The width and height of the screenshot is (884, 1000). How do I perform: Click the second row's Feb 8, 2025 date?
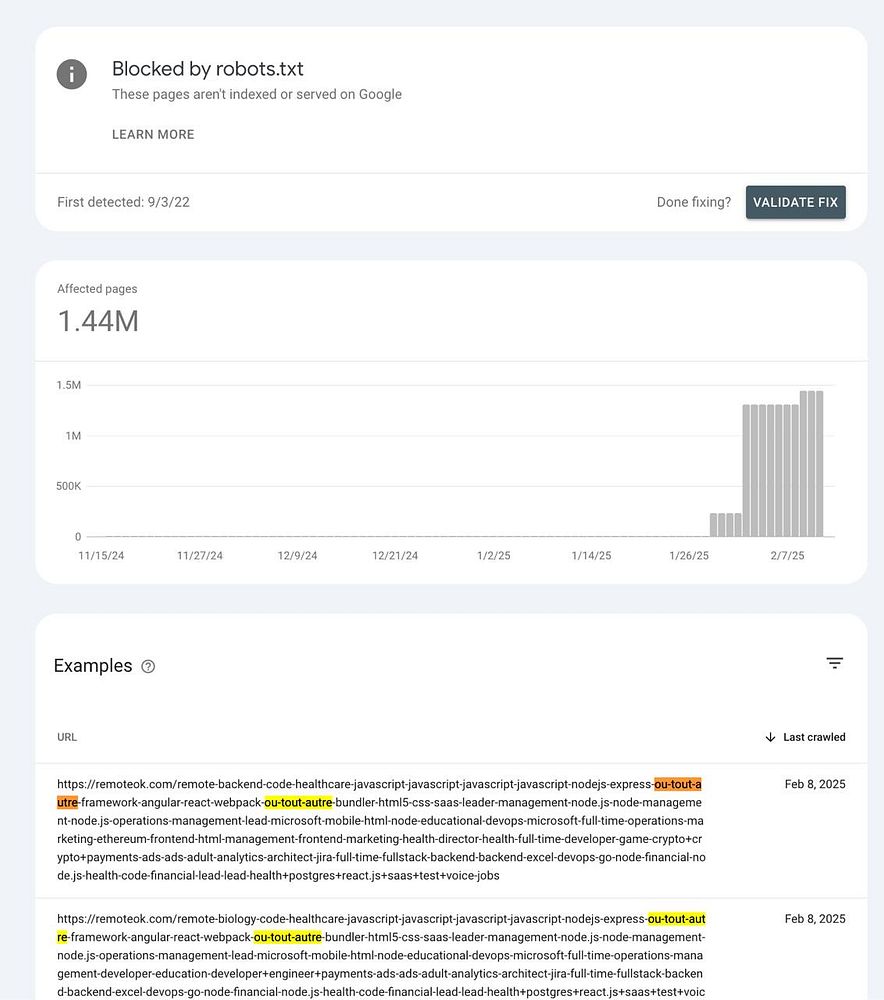tap(815, 919)
